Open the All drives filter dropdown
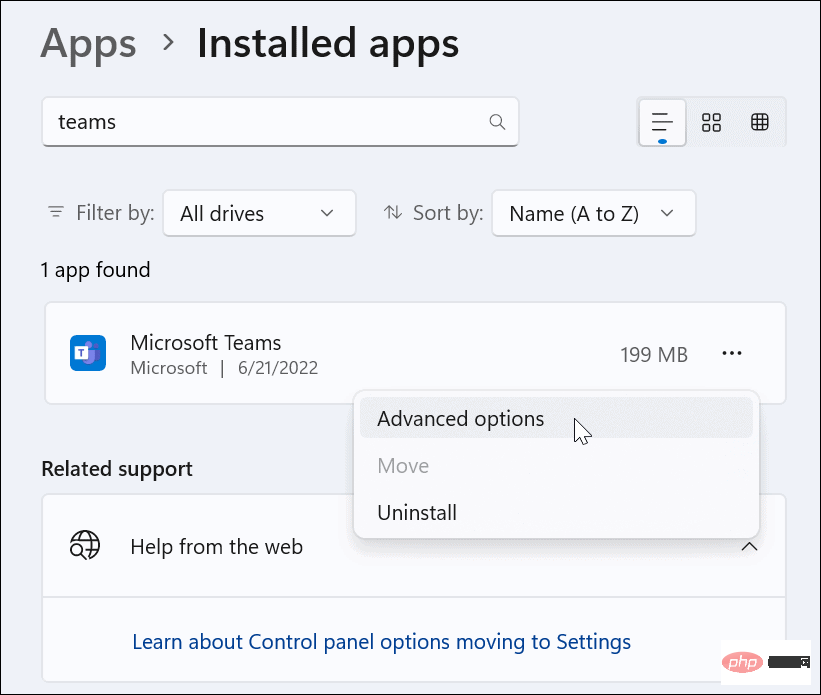 [259, 213]
